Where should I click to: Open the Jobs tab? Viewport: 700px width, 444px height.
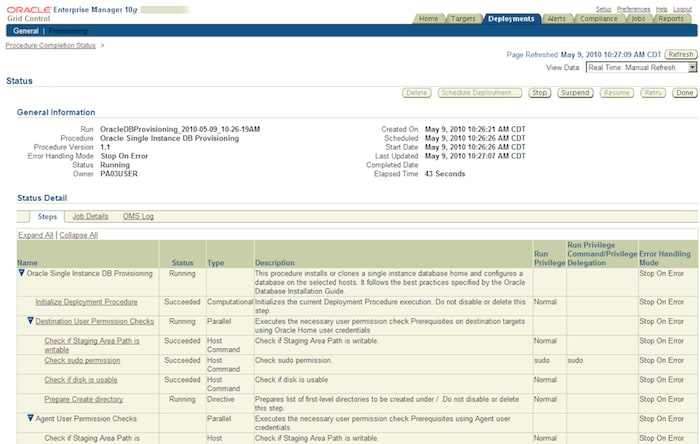[638, 19]
